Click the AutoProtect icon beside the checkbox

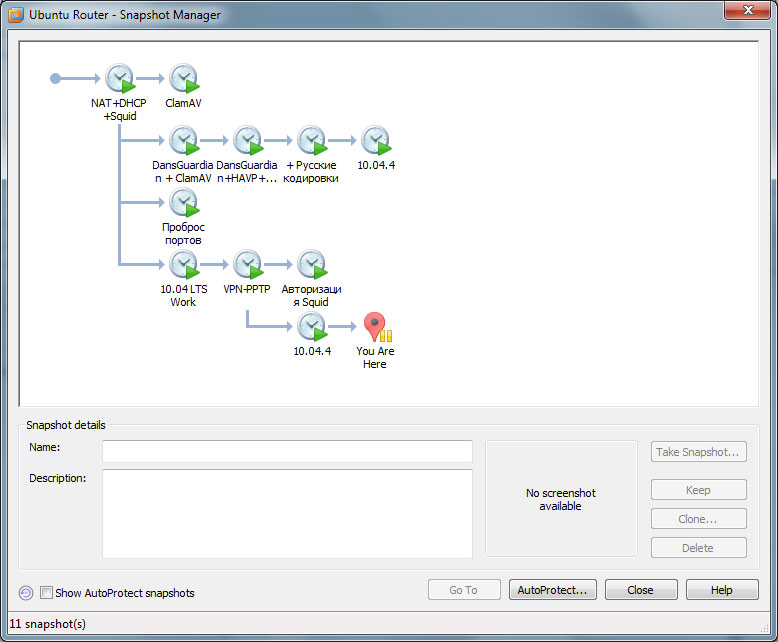[26, 592]
